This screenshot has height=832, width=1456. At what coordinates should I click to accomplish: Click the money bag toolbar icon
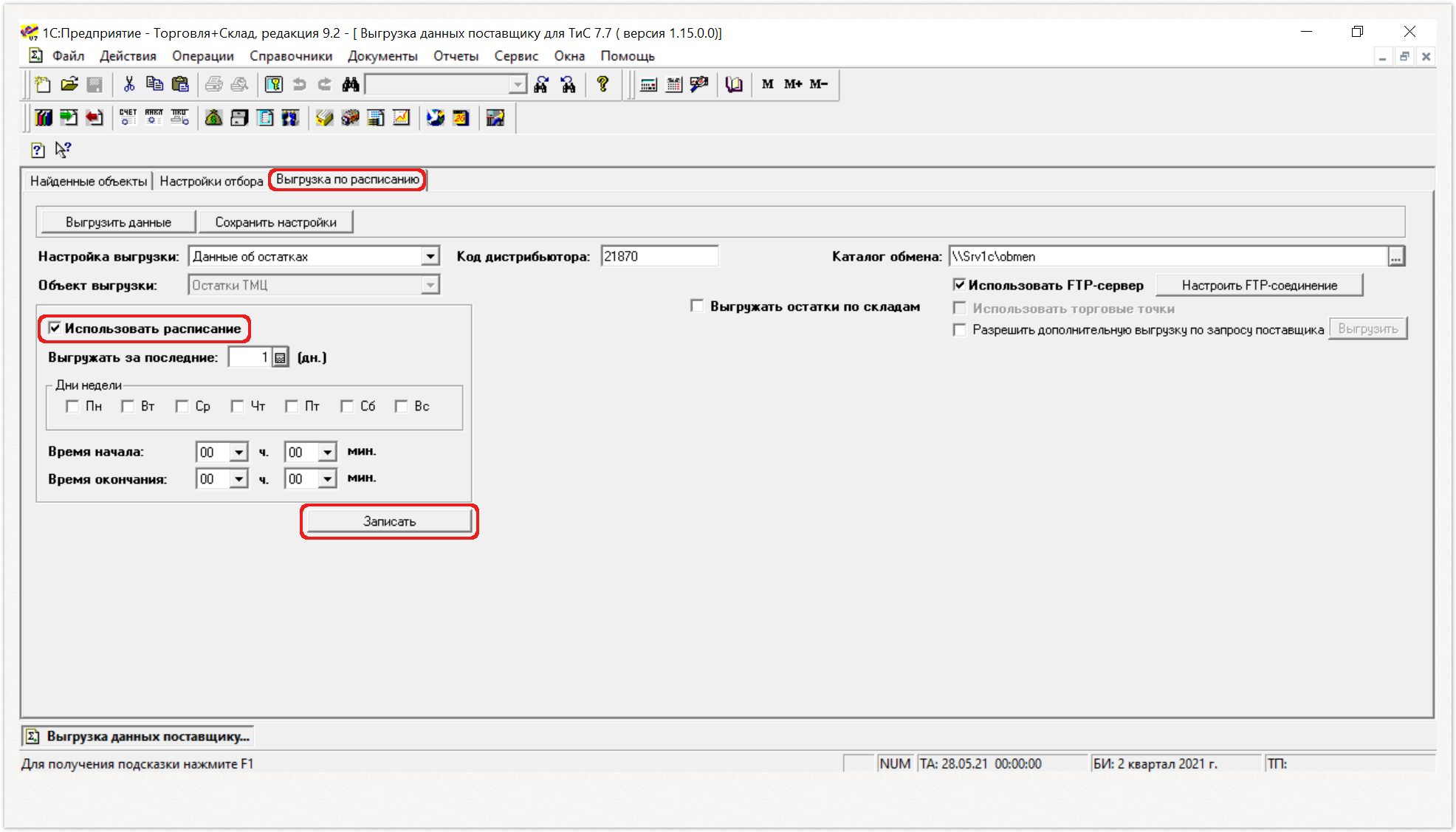point(213,117)
